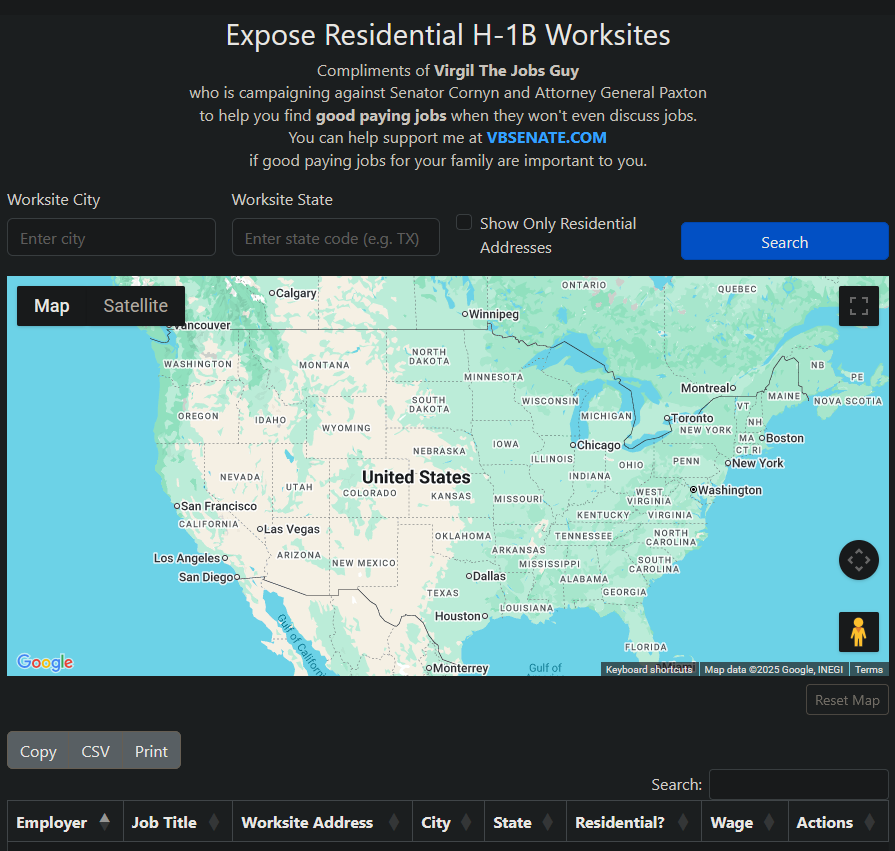Copy table data to clipboard
Viewport: 895px width, 851px height.
tap(38, 751)
